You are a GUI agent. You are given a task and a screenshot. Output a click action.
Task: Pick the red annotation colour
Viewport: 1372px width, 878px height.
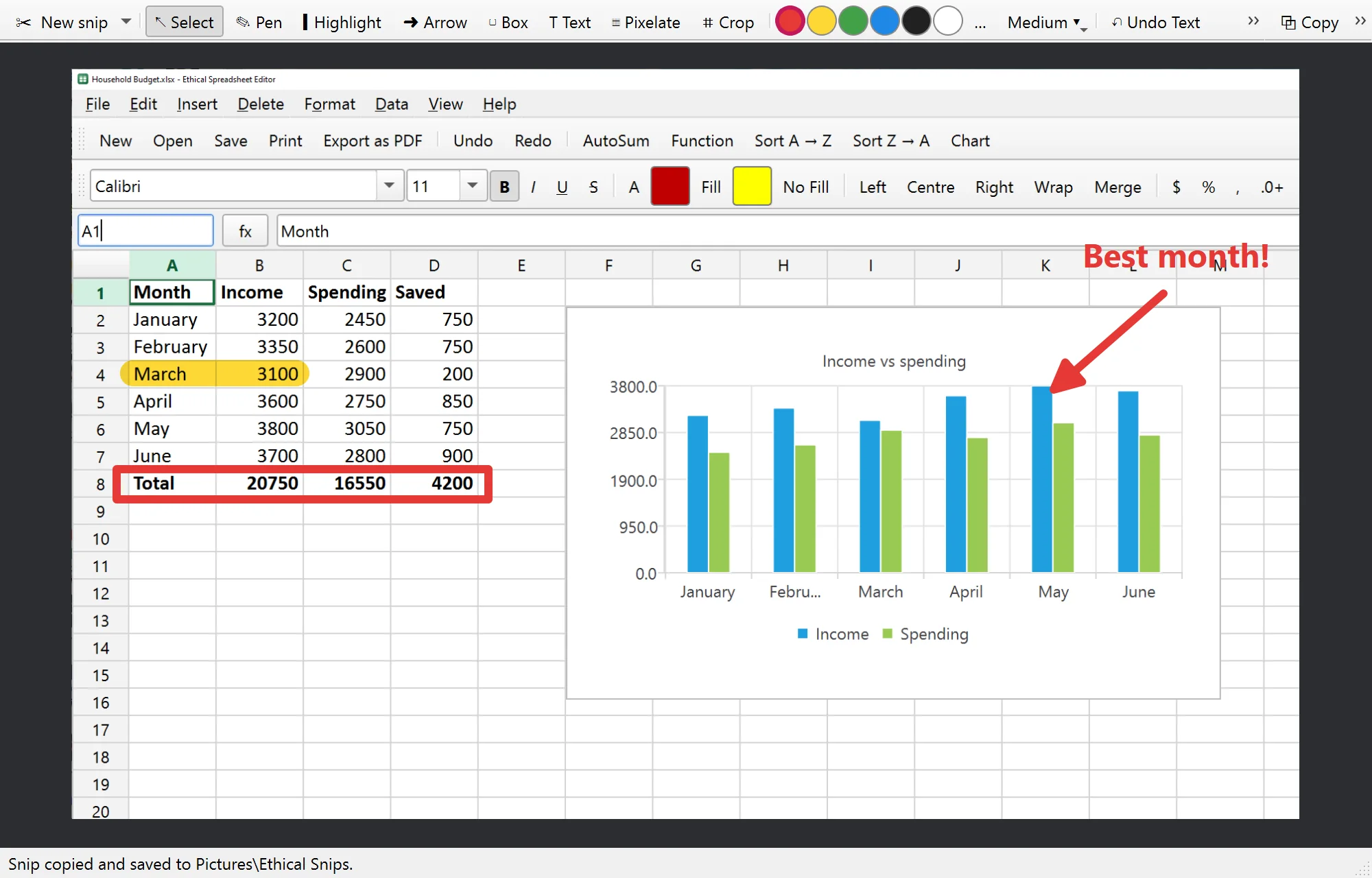pos(790,21)
